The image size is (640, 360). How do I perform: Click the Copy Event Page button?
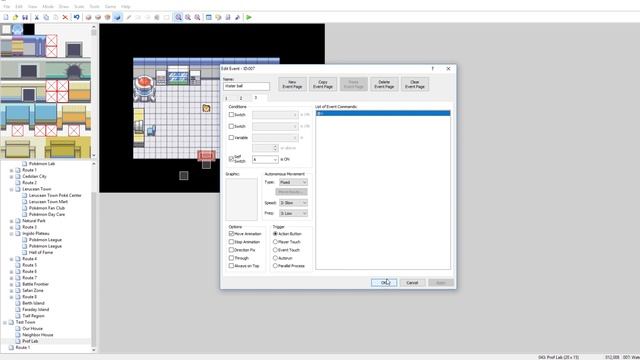(x=323, y=84)
